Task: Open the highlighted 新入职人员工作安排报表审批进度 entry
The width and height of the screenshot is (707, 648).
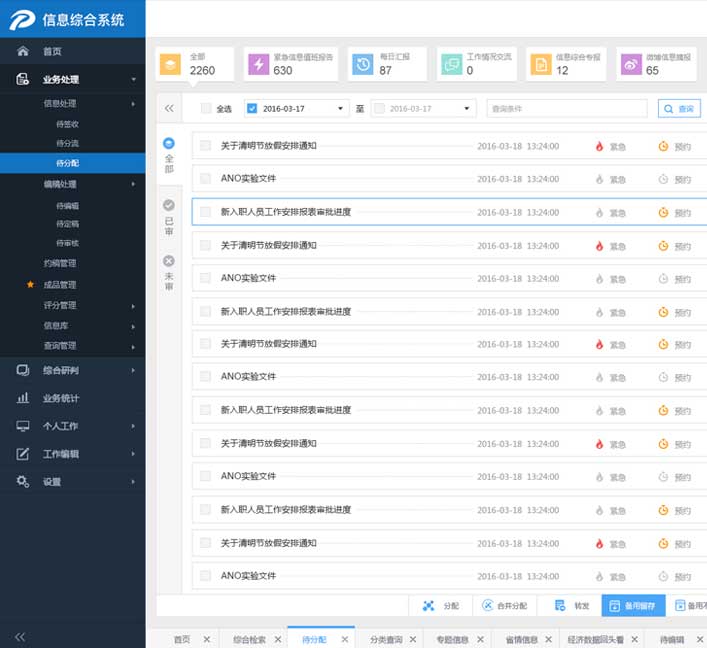Action: [x=286, y=212]
